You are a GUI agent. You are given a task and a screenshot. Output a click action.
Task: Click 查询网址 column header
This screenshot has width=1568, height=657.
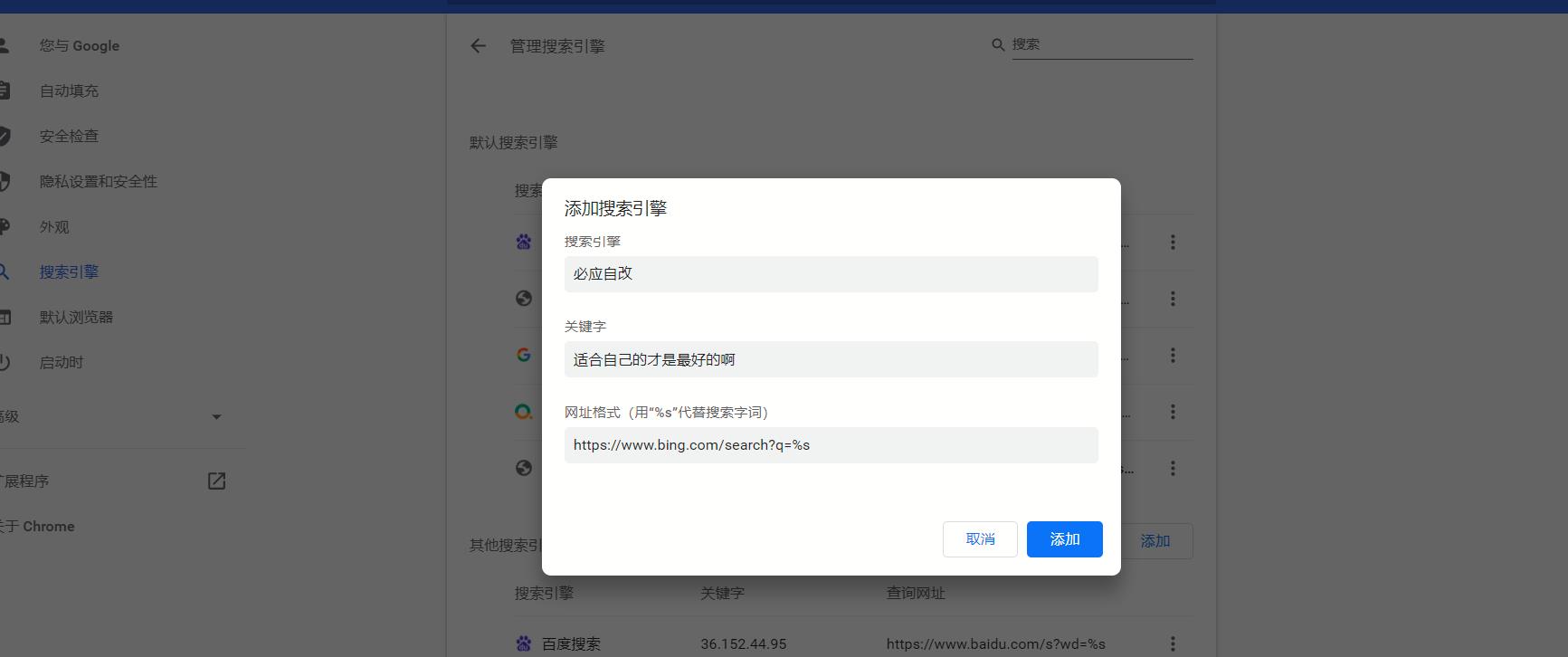(x=916, y=594)
